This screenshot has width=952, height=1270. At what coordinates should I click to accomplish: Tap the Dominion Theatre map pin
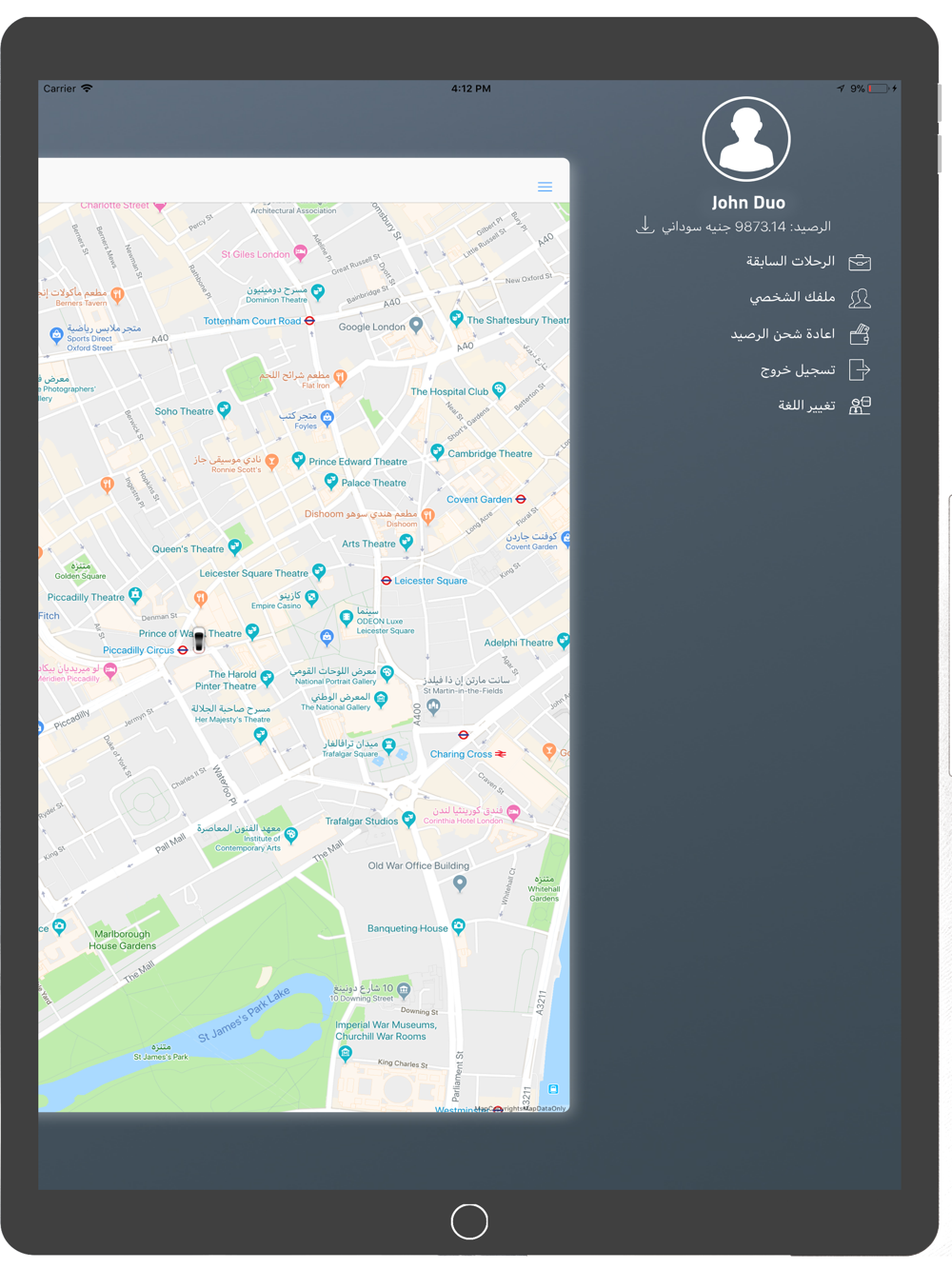point(318,291)
